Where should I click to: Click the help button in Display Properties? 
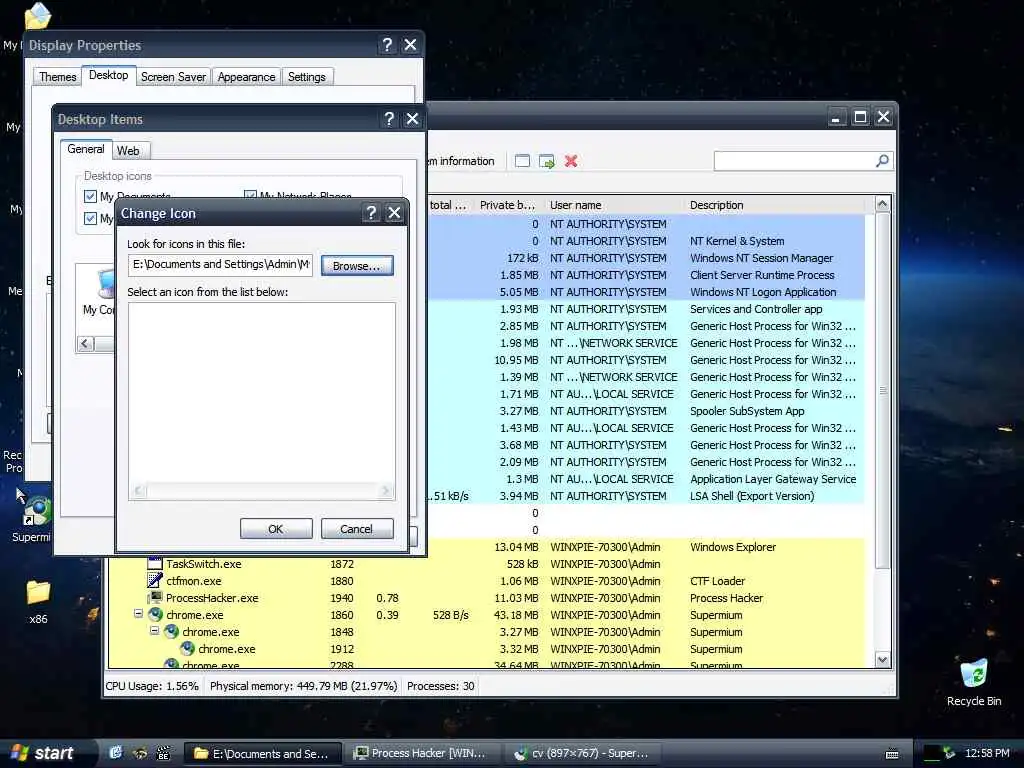pyautogui.click(x=387, y=44)
